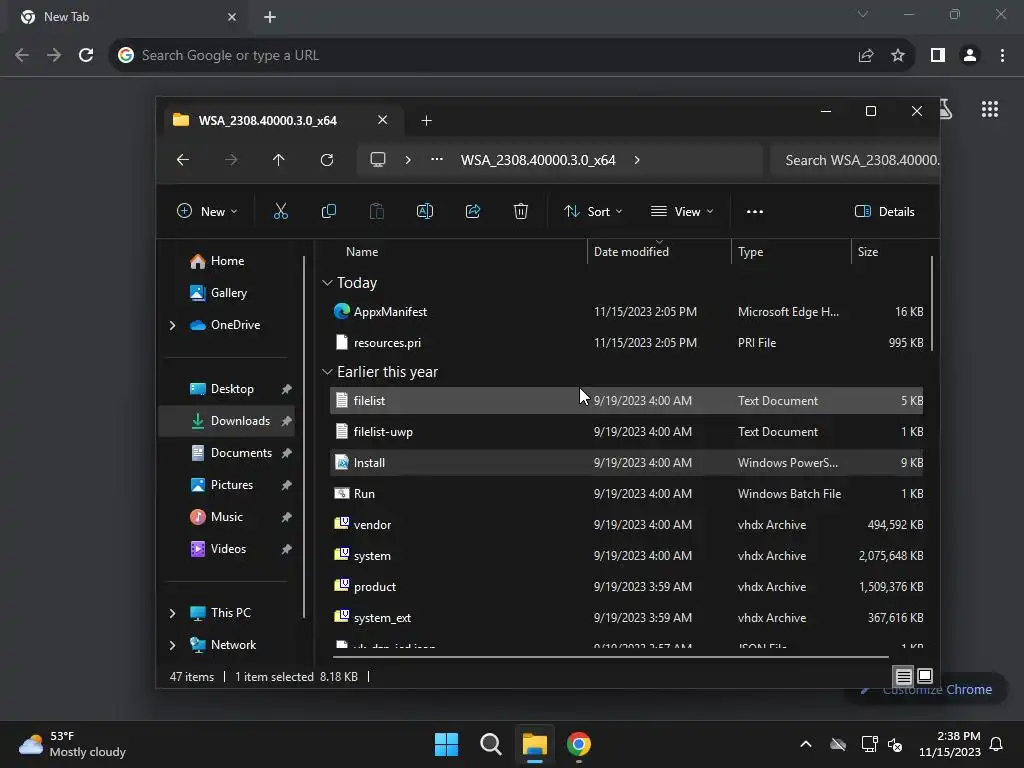This screenshot has height=768, width=1024.
Task: Select Music in the navigation pane
Action: [x=227, y=517]
